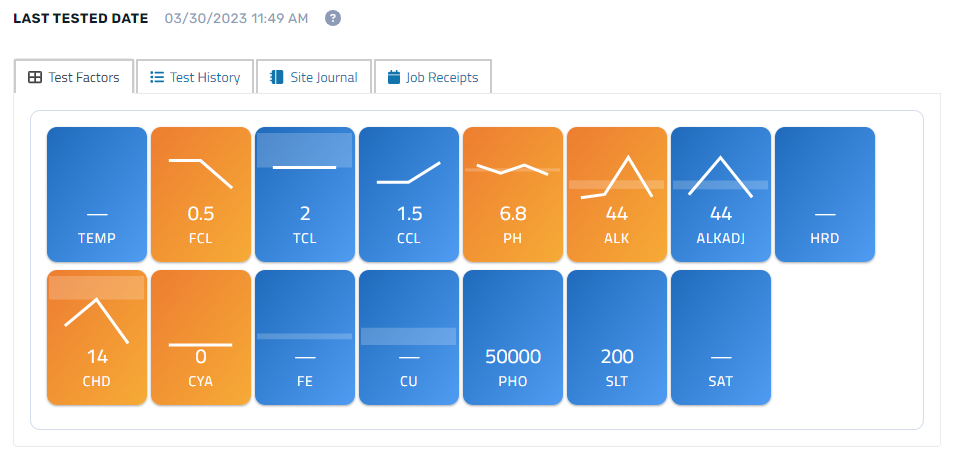Viewport: 957px width, 461px height.
Task: Open the TEMP test factor tile
Action: (x=97, y=195)
